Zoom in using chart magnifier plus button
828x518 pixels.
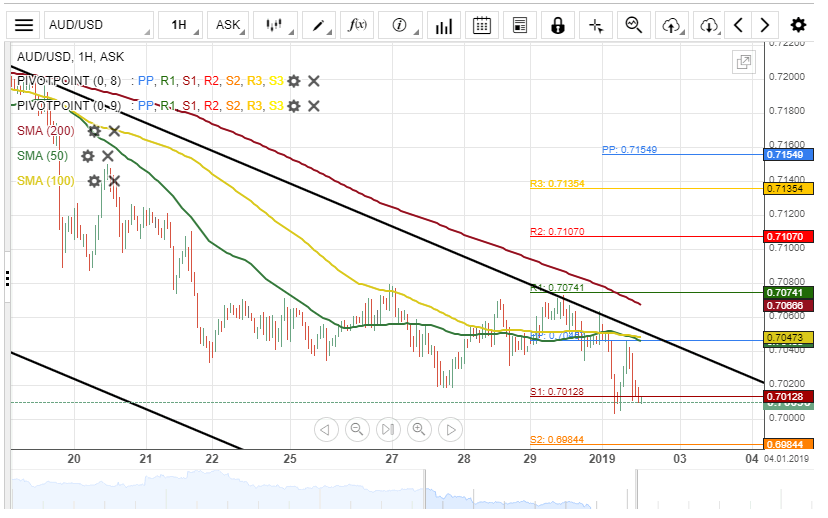pos(419,430)
